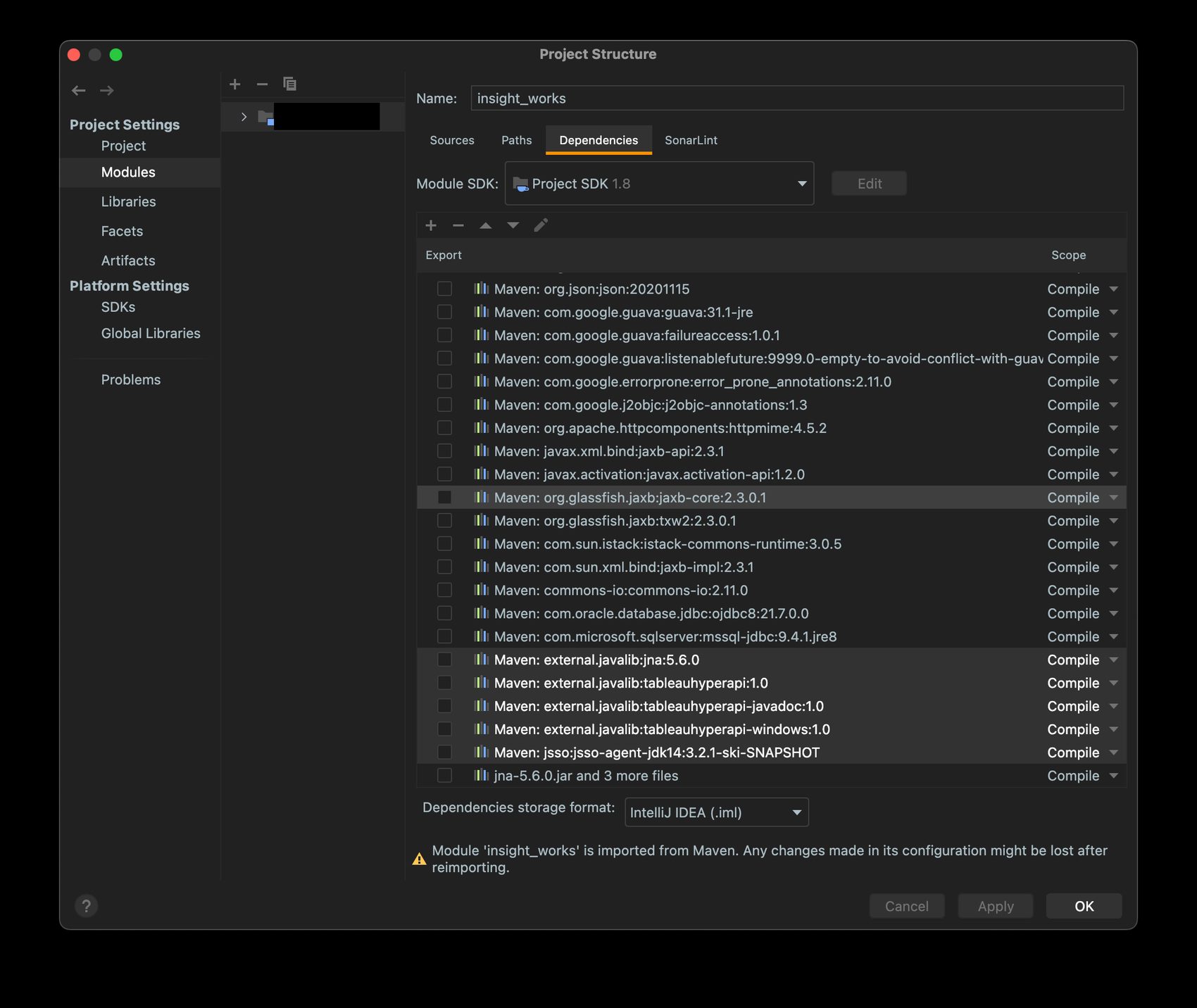This screenshot has width=1197, height=1008.
Task: Enable export for jna-5.6.0.jar entry
Action: coord(444,775)
